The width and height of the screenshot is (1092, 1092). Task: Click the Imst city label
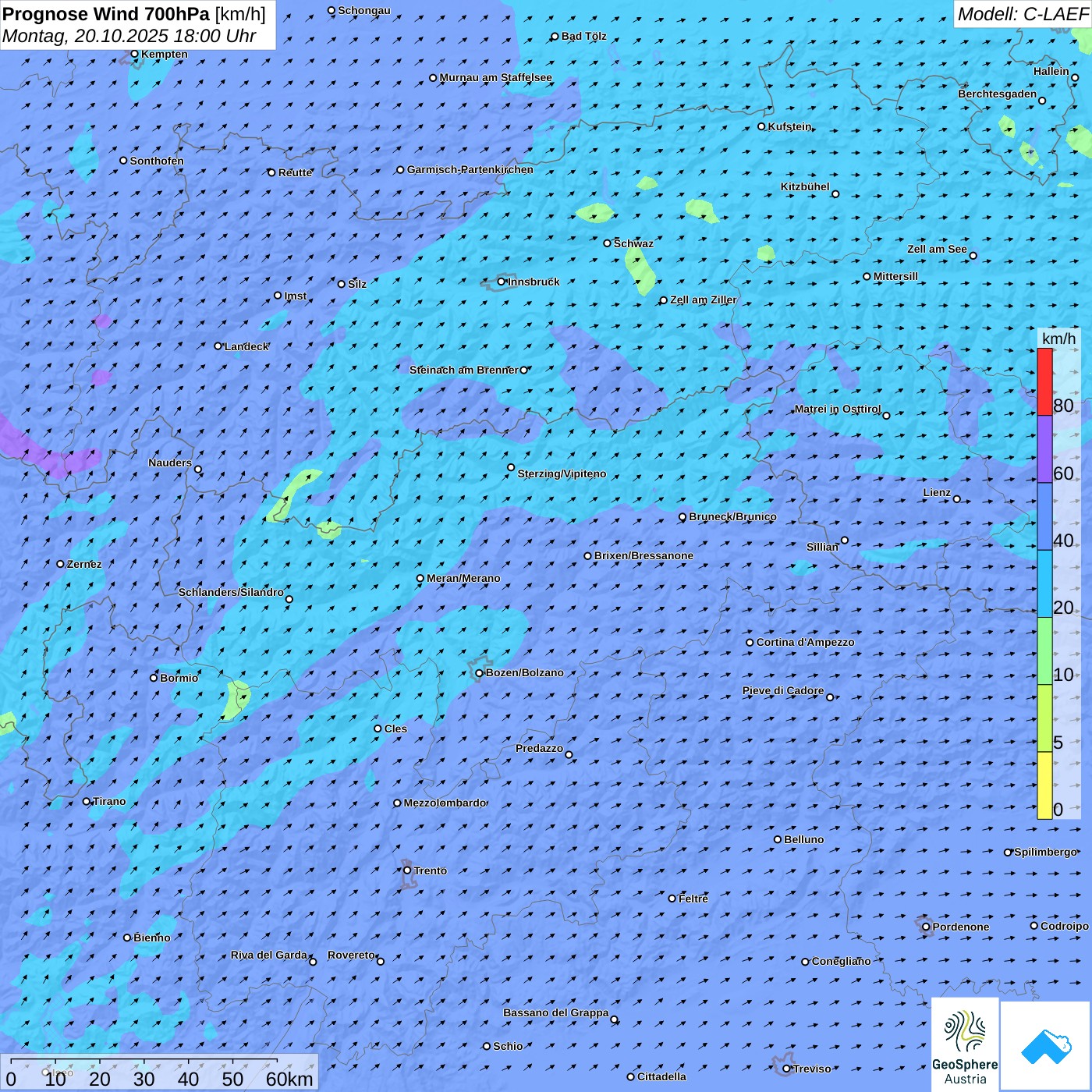(295, 296)
